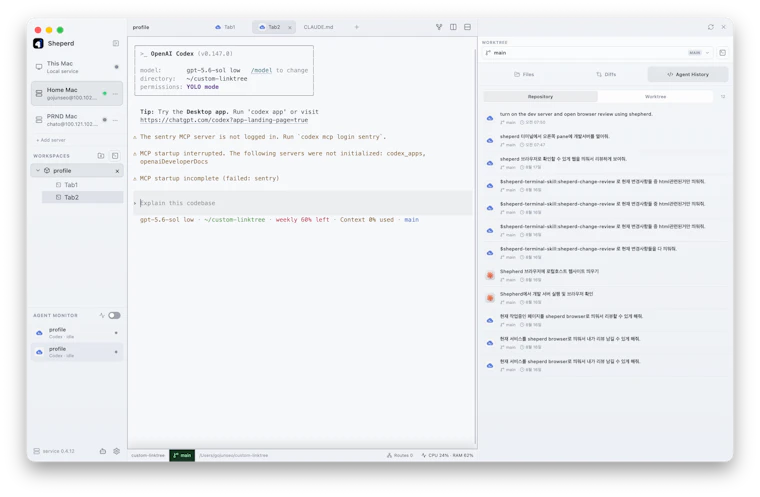
Task: Select This Mac local service
Action: (77, 67)
